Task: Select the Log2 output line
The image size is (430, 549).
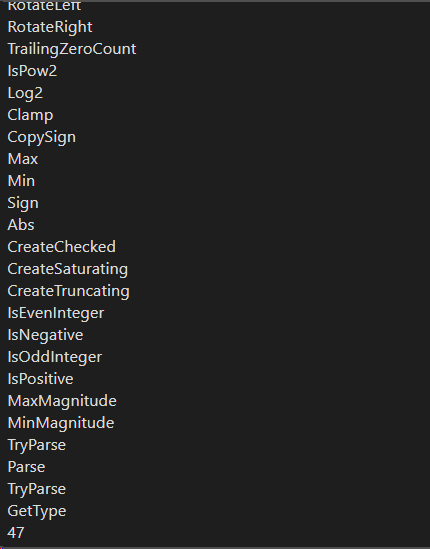Action: (x=25, y=93)
